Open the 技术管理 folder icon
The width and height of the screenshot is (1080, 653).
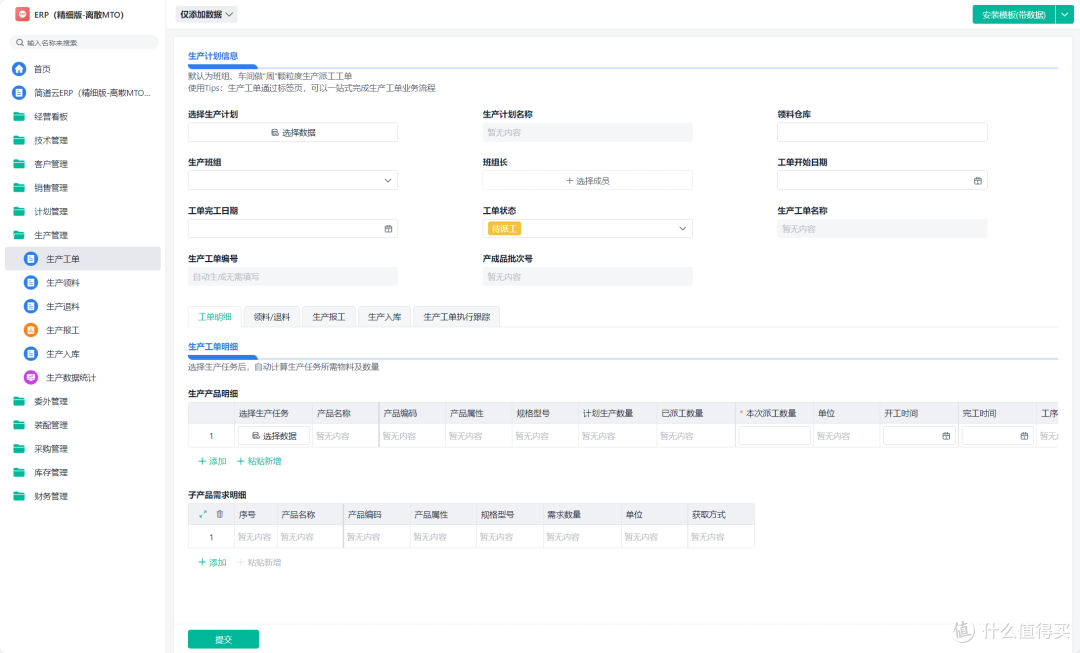coord(19,140)
